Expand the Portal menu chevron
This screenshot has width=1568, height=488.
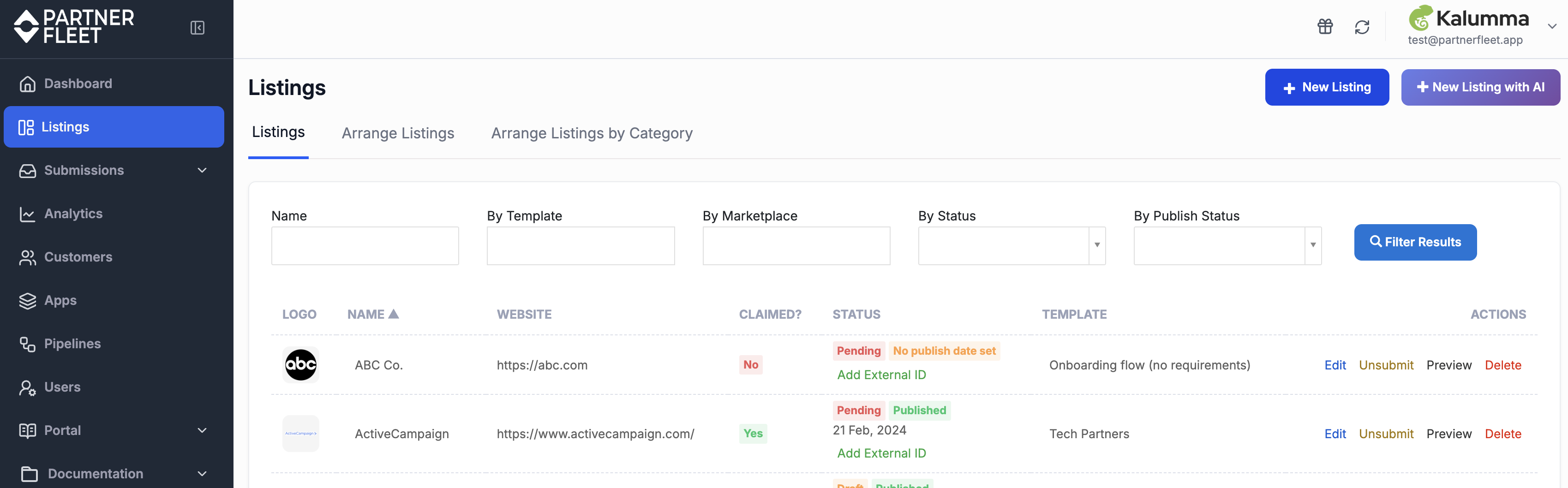(202, 430)
